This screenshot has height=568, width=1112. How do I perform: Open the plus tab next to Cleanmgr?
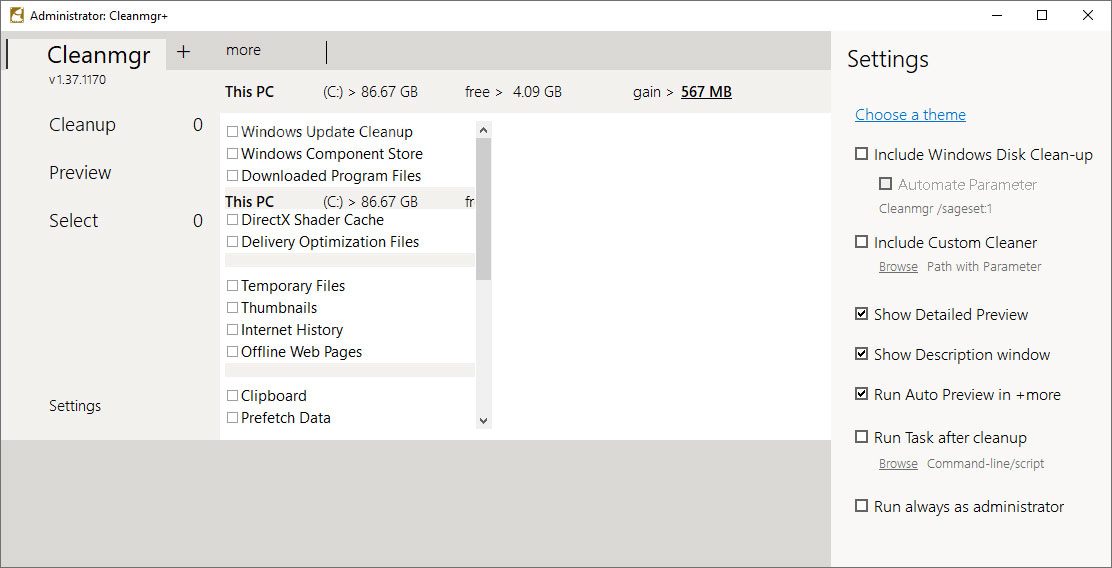click(184, 51)
